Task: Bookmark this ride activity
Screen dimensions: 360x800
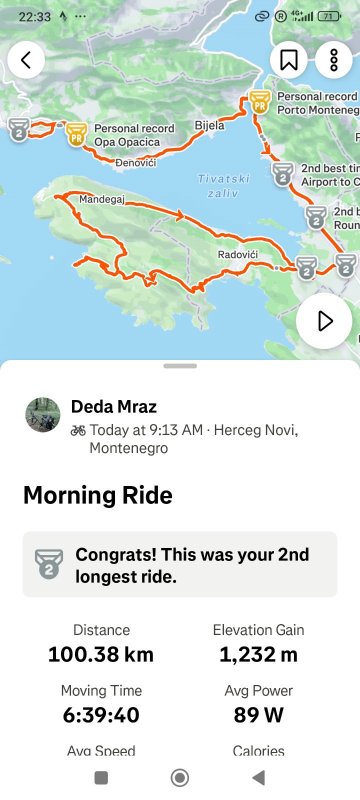Action: [289, 60]
